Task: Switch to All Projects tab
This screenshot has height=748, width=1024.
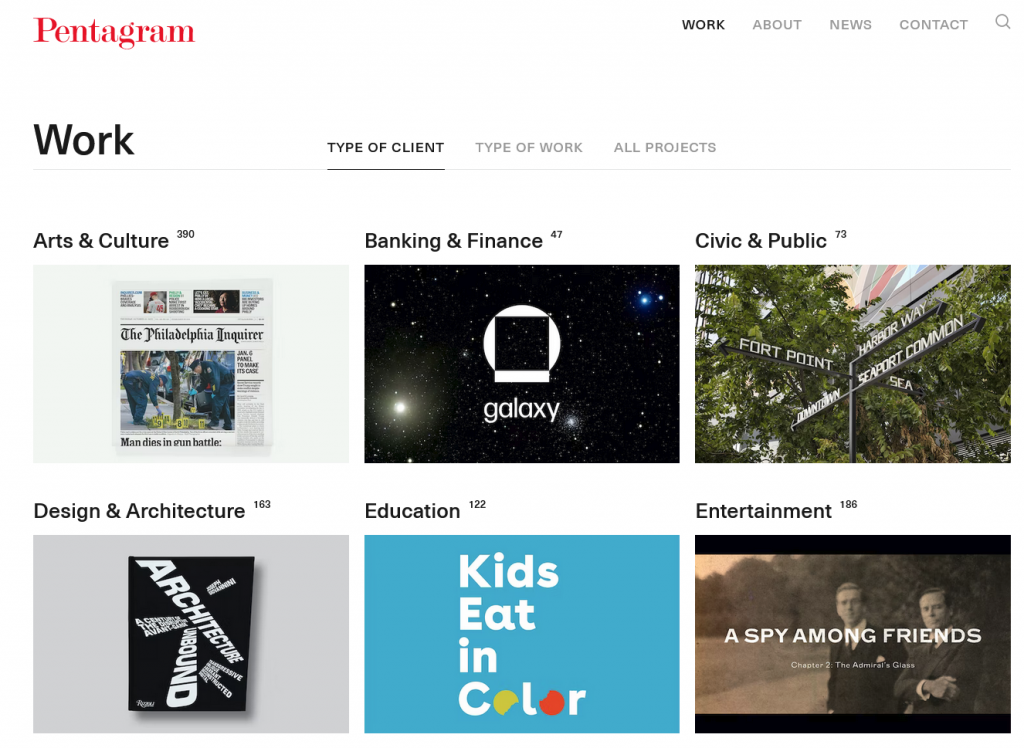Action: (665, 148)
